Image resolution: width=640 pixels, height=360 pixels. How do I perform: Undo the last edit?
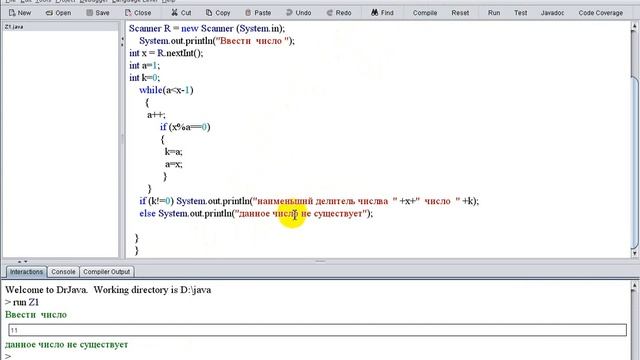pos(299,13)
